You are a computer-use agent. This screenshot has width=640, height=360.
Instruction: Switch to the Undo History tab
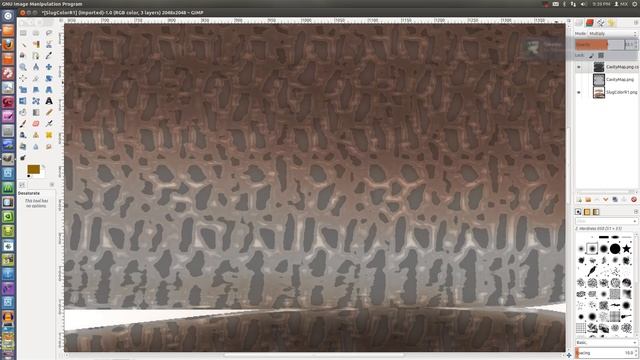click(x=611, y=23)
